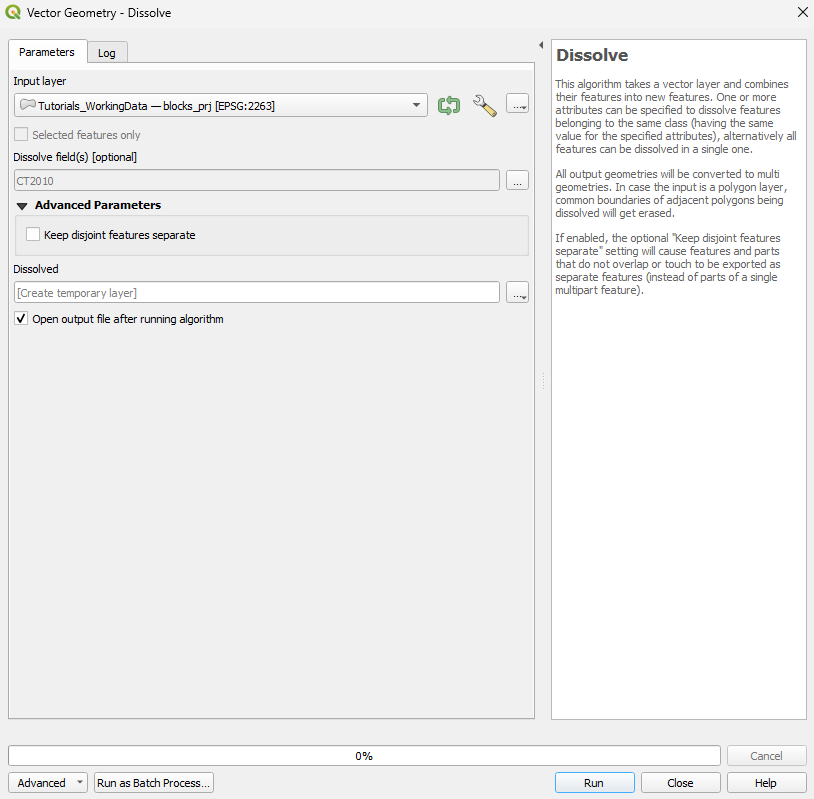
Task: Open Help for the Dissolve algorithm
Action: (766, 782)
